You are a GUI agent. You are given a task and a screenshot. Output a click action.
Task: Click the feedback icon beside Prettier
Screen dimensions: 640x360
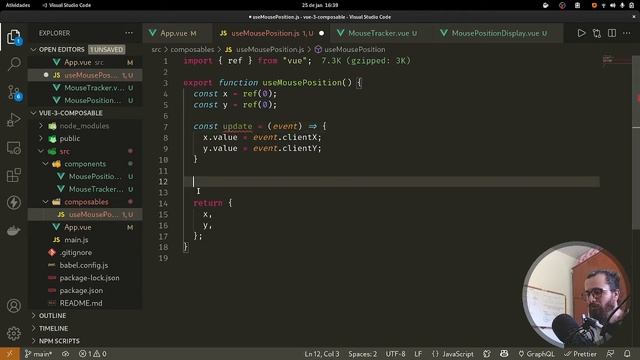[x=610, y=354]
